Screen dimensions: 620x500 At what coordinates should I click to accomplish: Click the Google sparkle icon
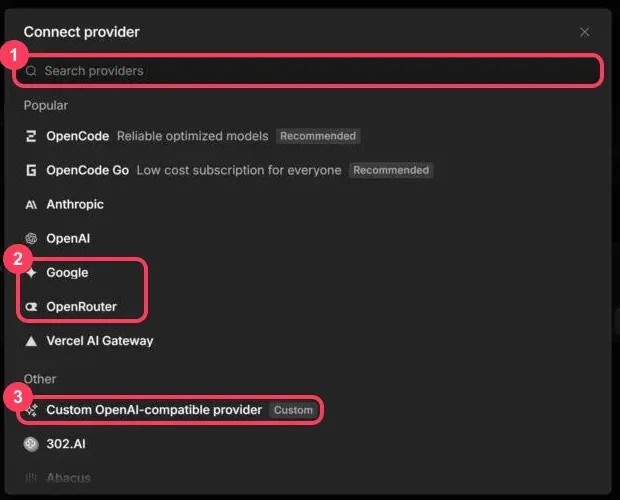tap(31, 273)
